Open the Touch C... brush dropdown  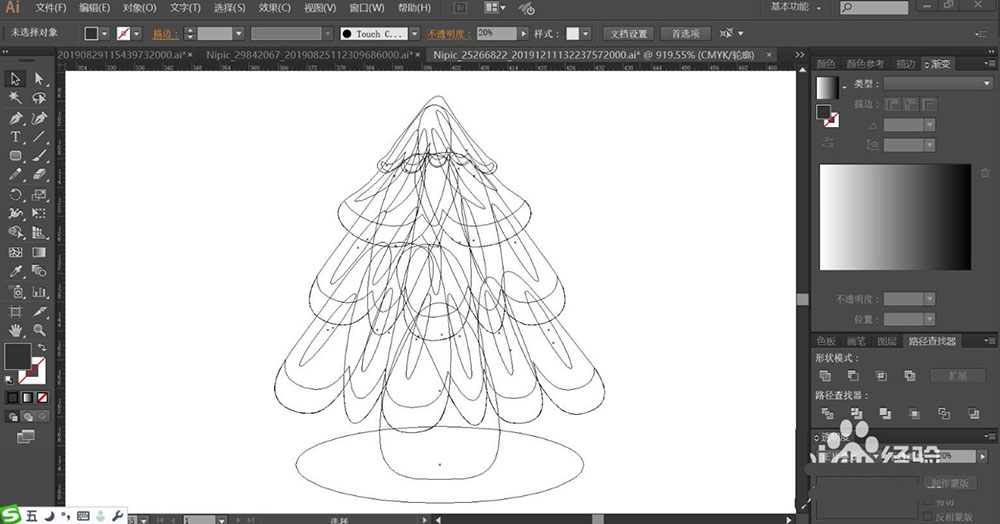coord(415,34)
